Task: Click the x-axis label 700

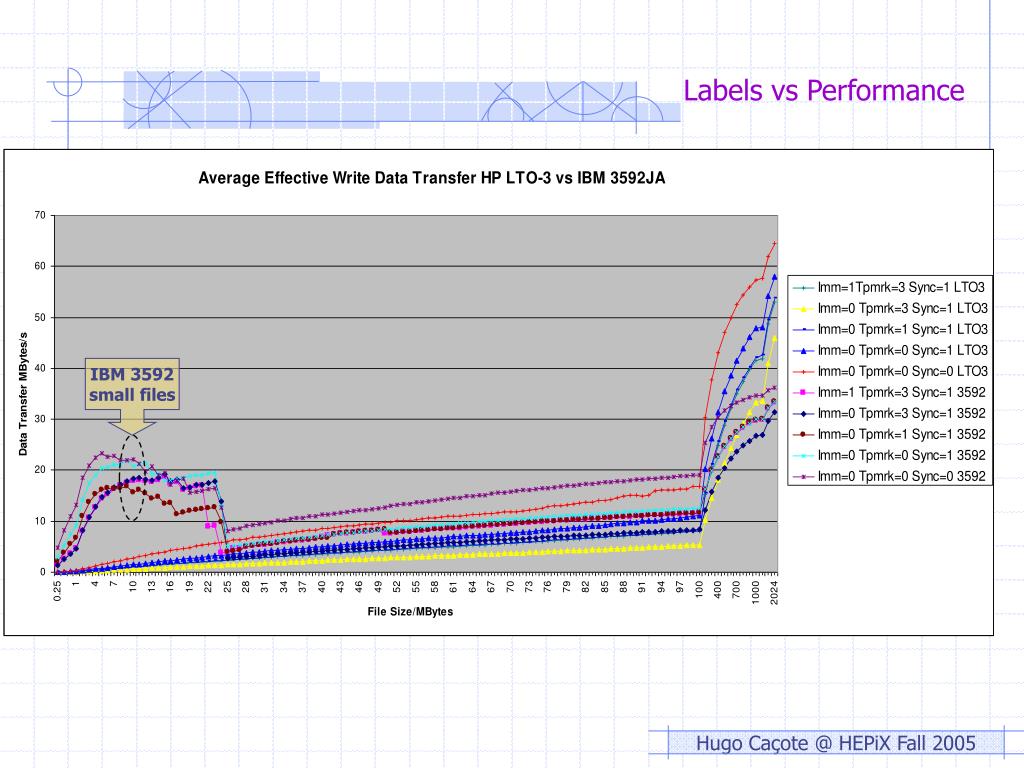Action: (736, 588)
